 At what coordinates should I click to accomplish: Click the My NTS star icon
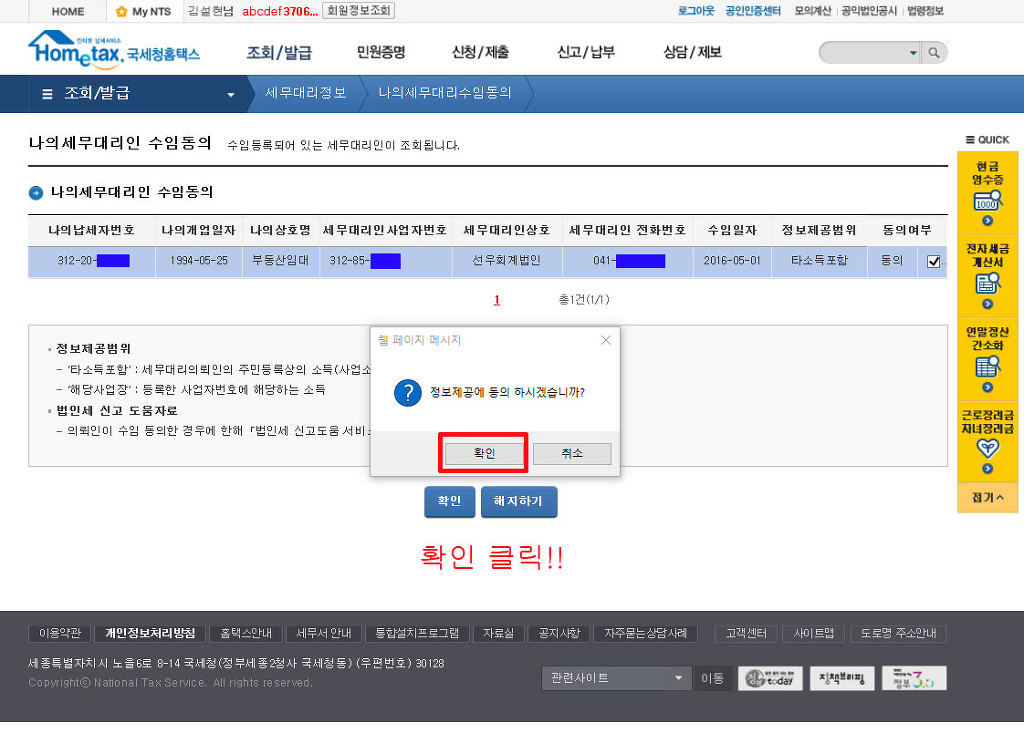pos(121,11)
